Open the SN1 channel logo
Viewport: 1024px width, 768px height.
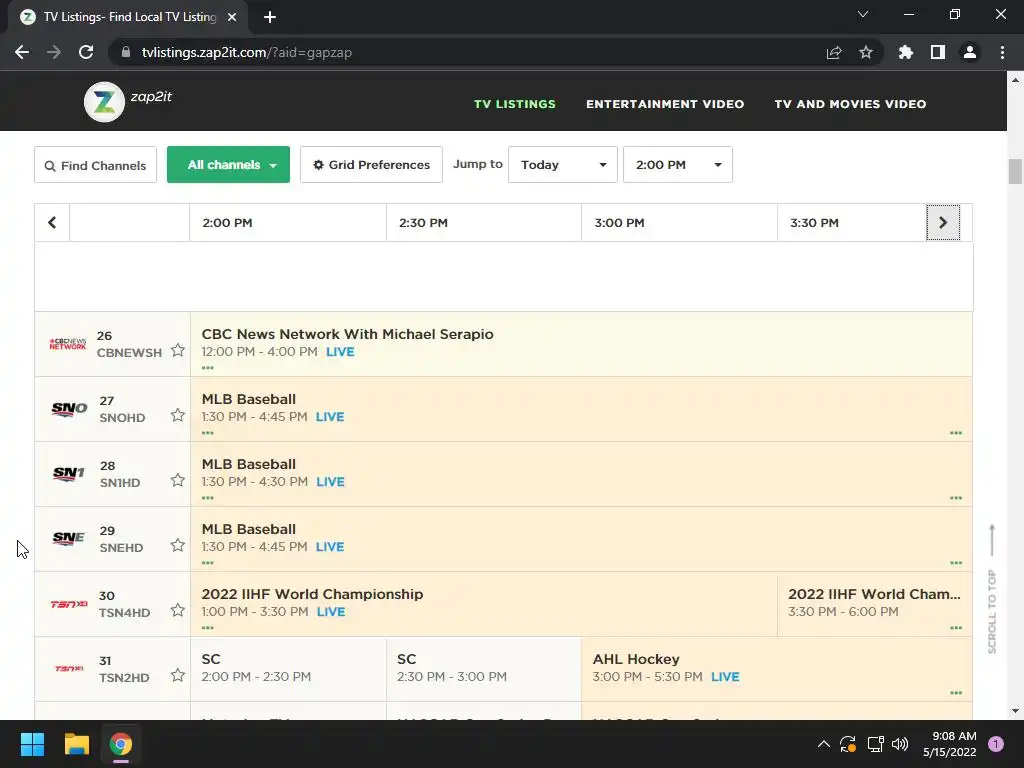point(69,474)
